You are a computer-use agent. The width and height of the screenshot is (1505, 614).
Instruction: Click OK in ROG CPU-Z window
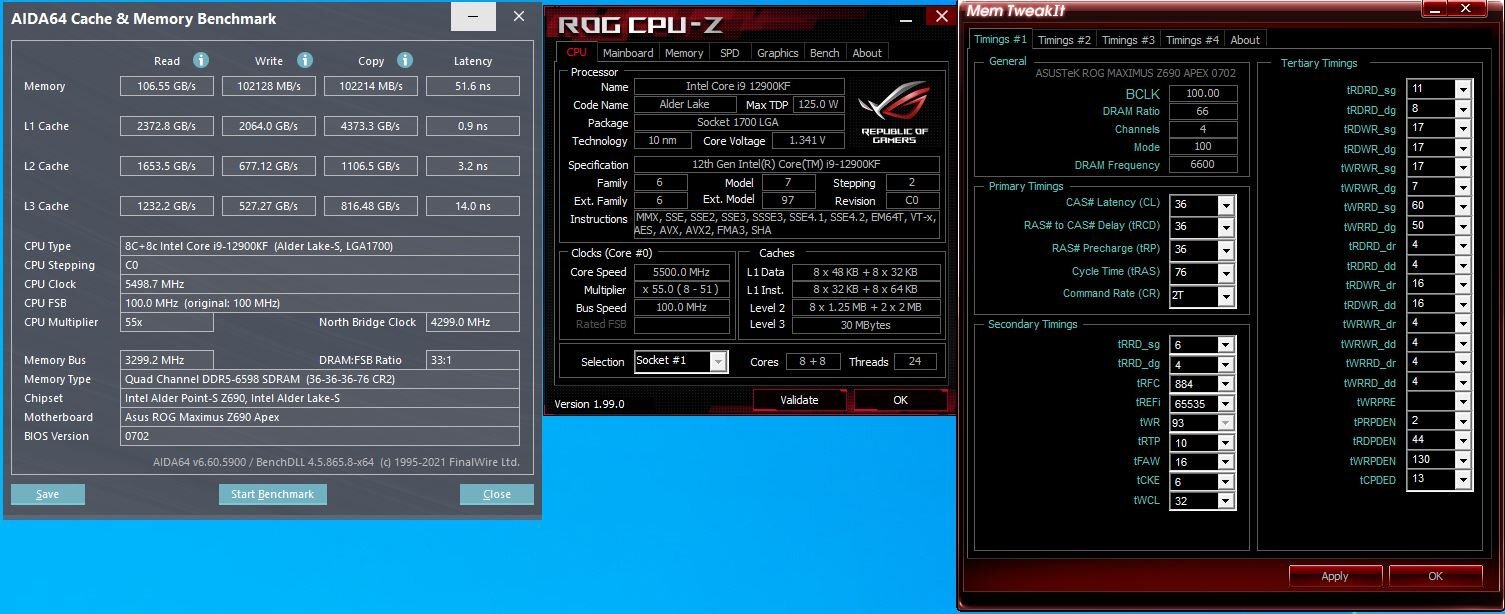tap(900, 400)
